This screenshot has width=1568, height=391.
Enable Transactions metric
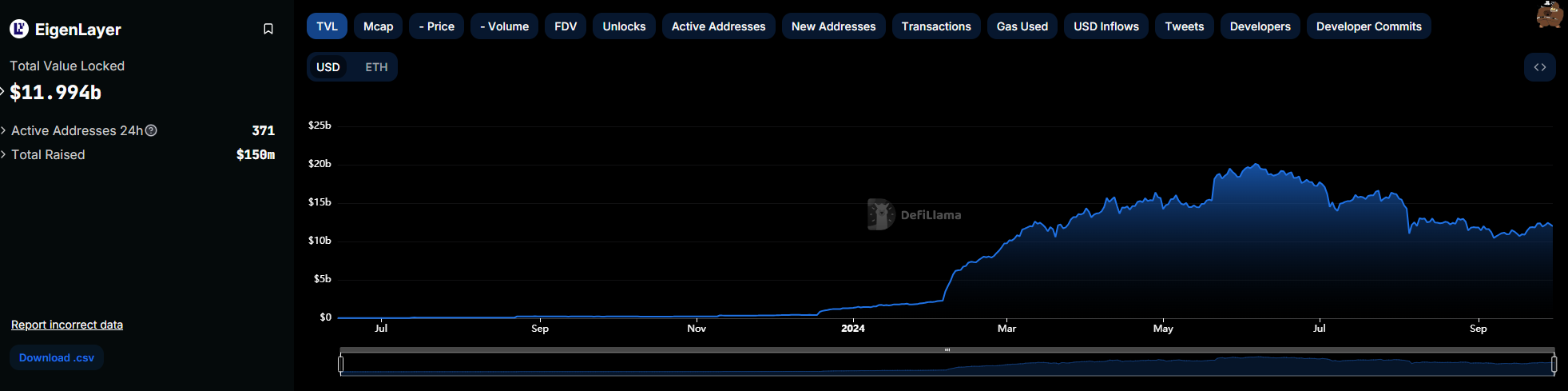936,26
